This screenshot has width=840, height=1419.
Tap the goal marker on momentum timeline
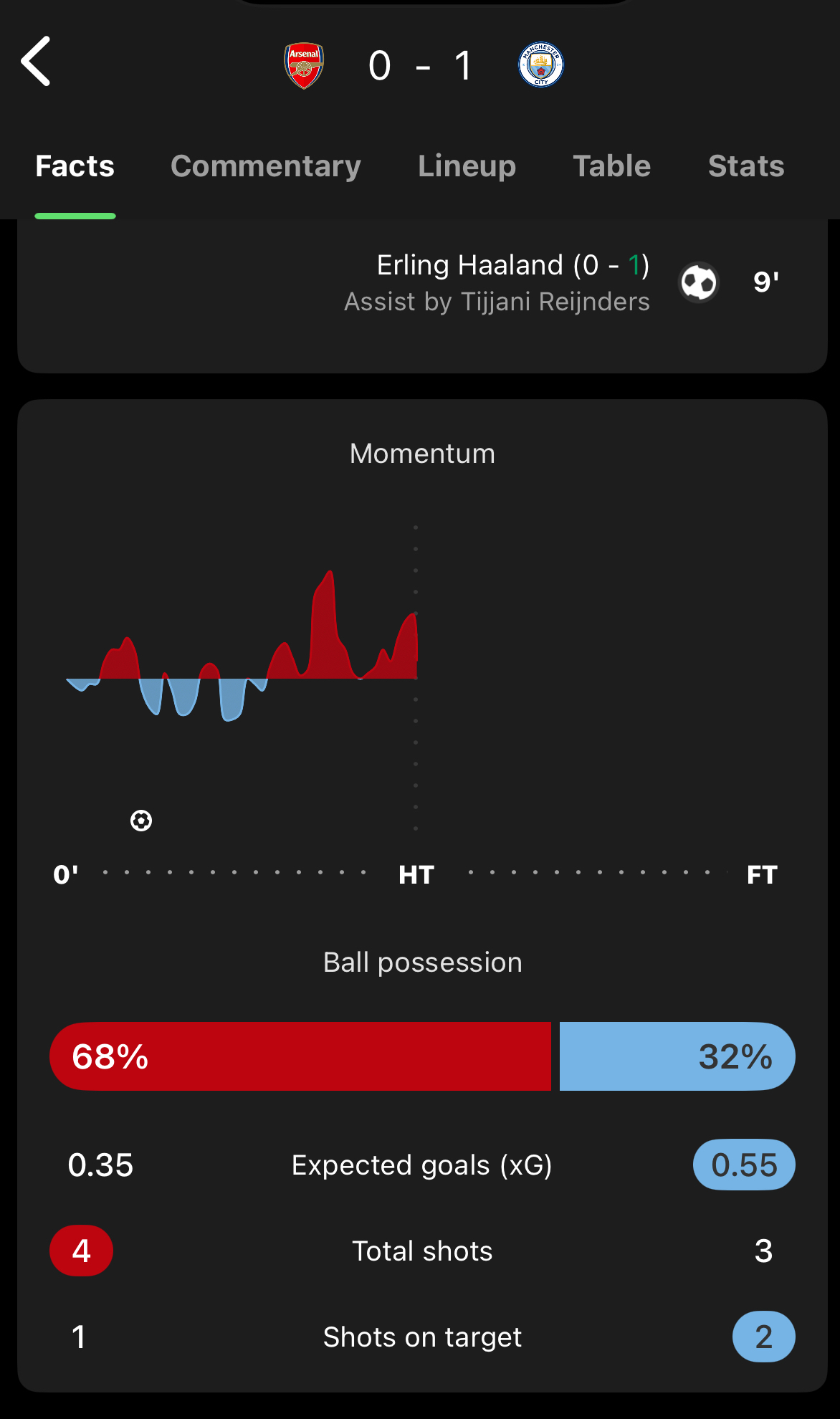coord(141,821)
